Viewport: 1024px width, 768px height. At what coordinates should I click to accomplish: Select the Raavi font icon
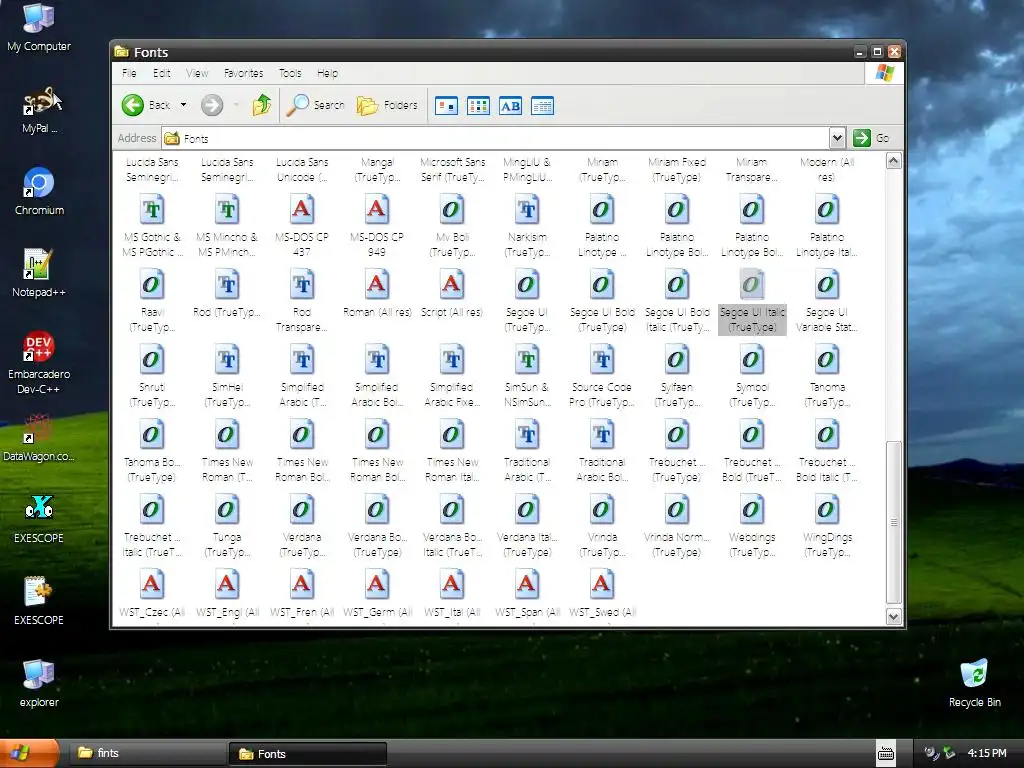pyautogui.click(x=152, y=285)
